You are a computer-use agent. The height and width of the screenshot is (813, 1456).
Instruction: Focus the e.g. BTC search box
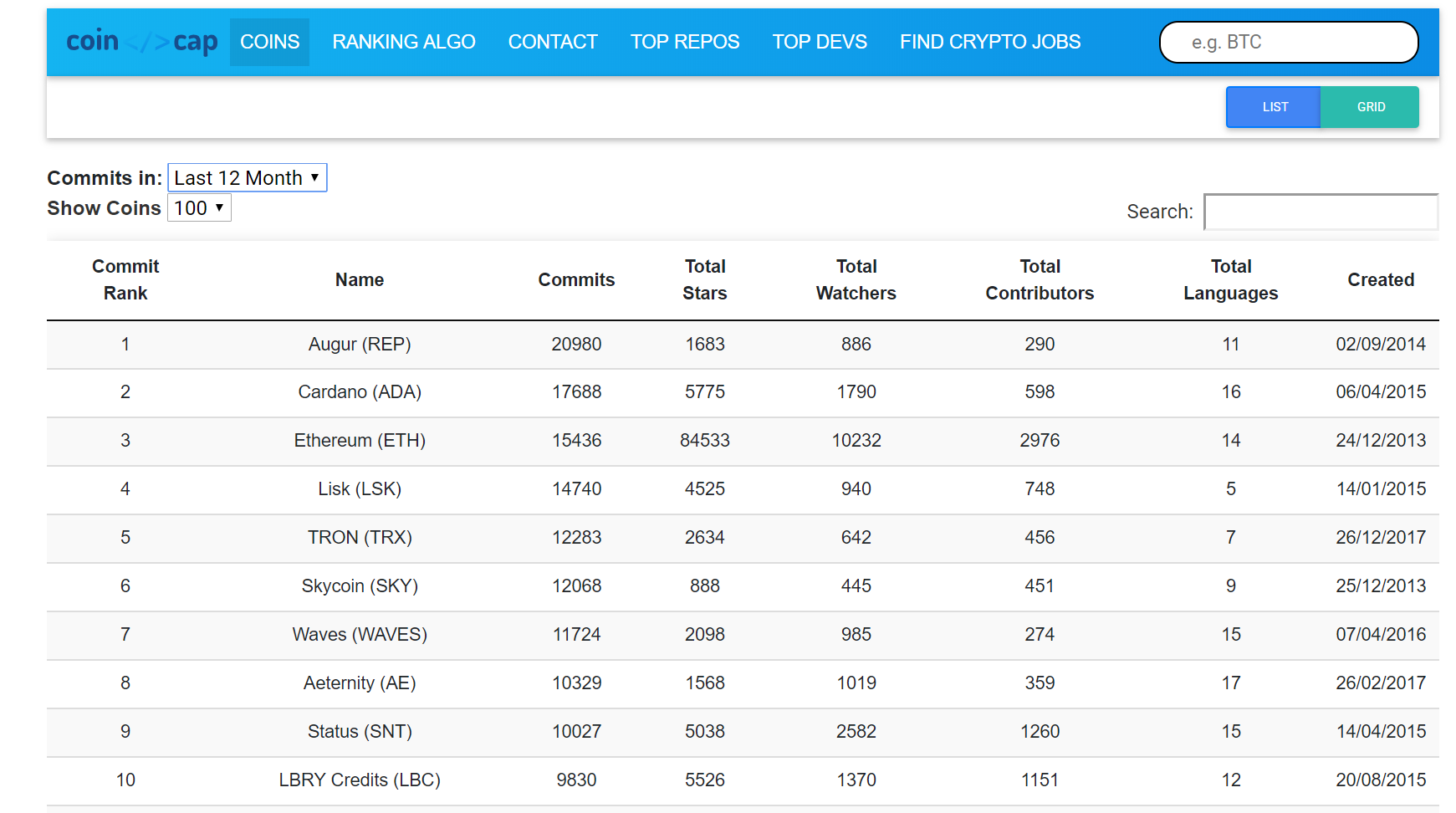1289,42
